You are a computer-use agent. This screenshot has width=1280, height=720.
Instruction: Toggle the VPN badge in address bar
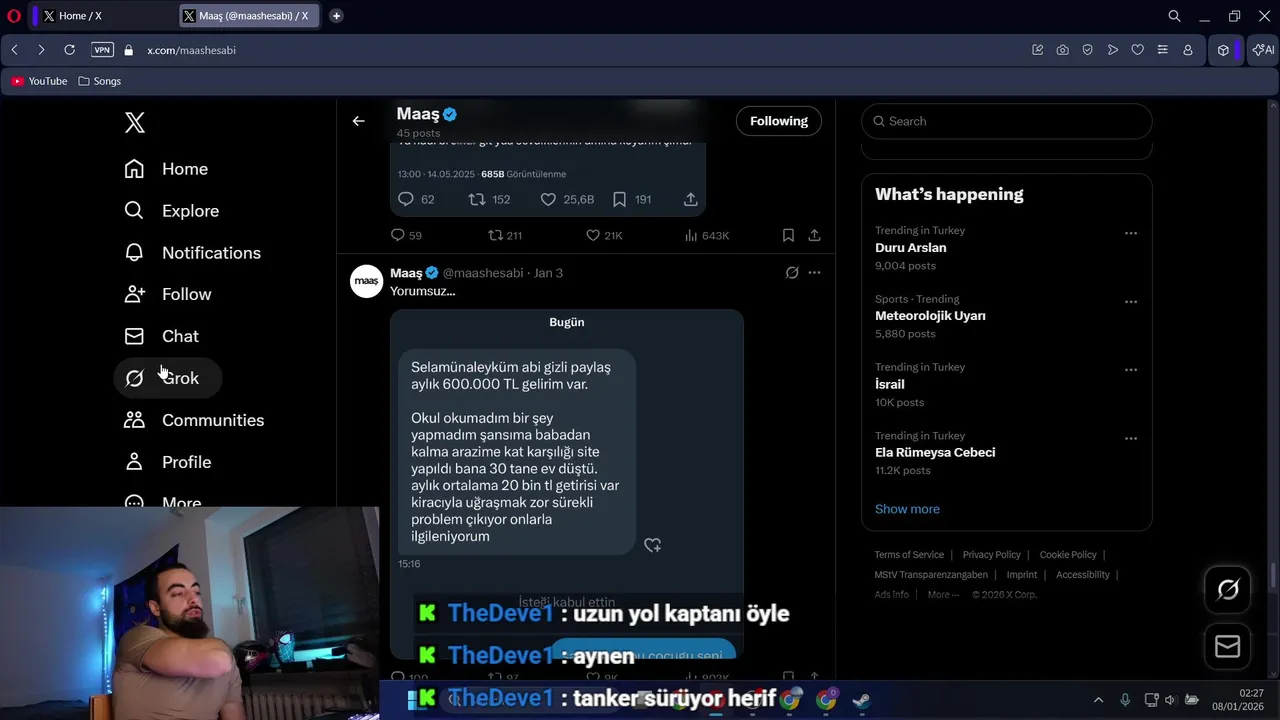pos(102,50)
